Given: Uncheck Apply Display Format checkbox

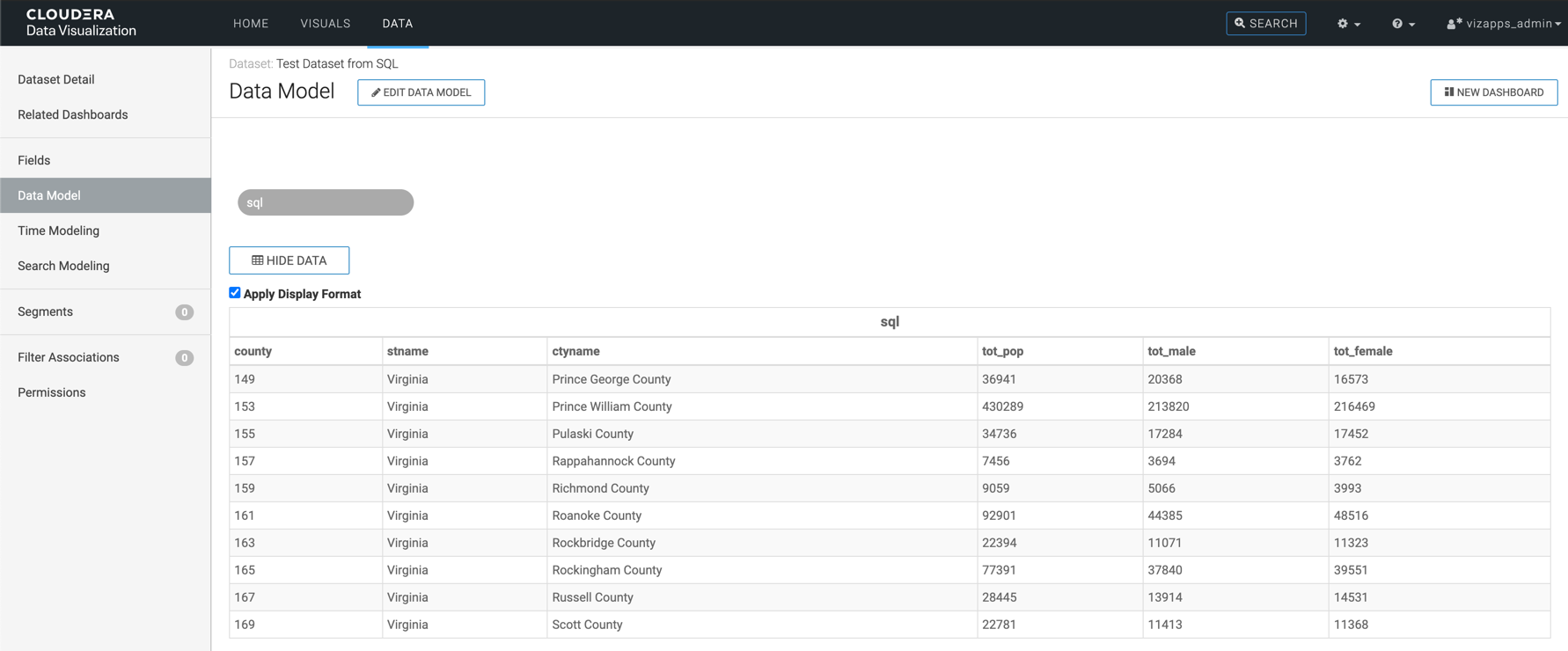Looking at the screenshot, I should tap(235, 293).
